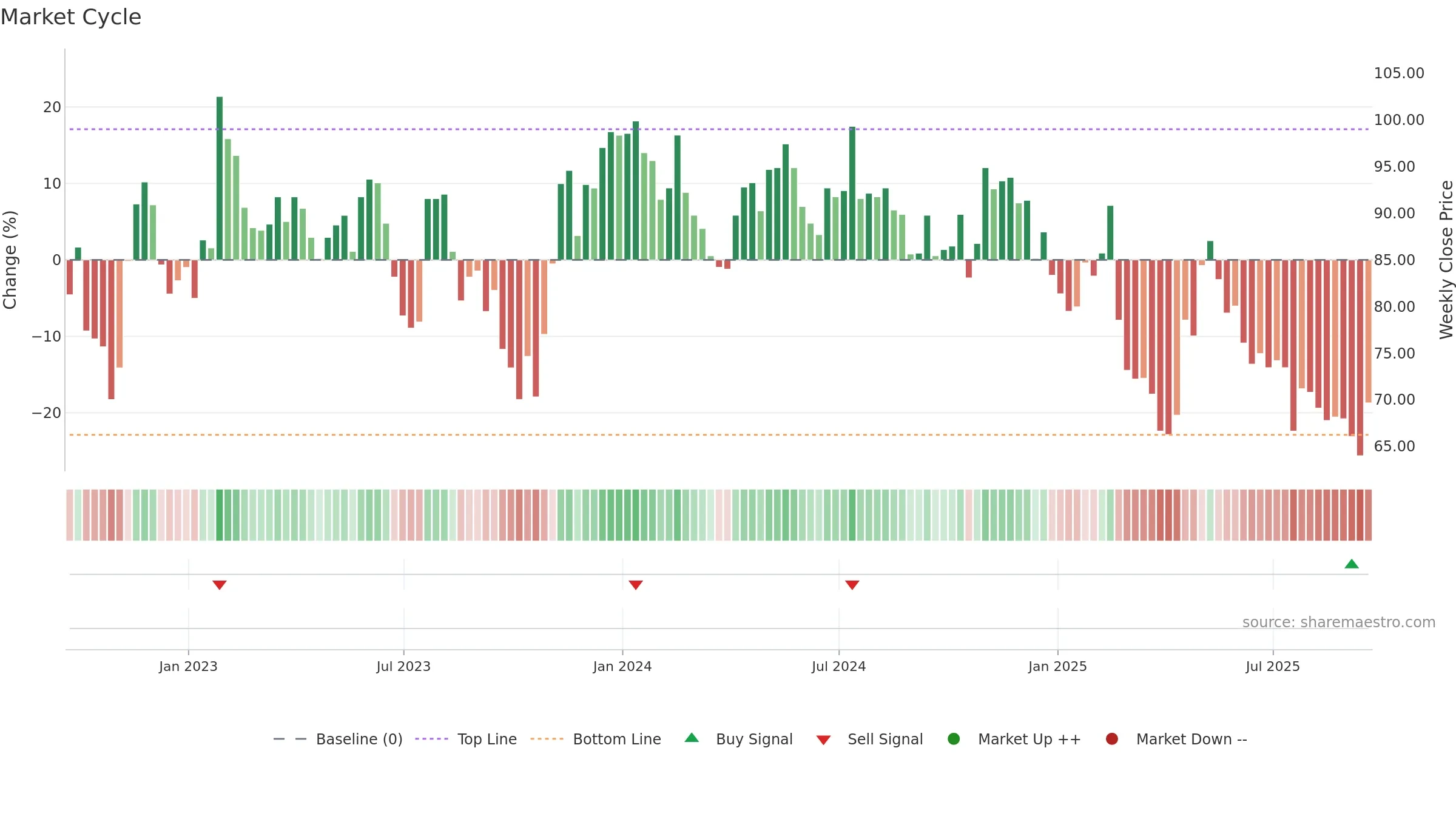
Task: Click the Market Cycle chart title
Action: (71, 17)
